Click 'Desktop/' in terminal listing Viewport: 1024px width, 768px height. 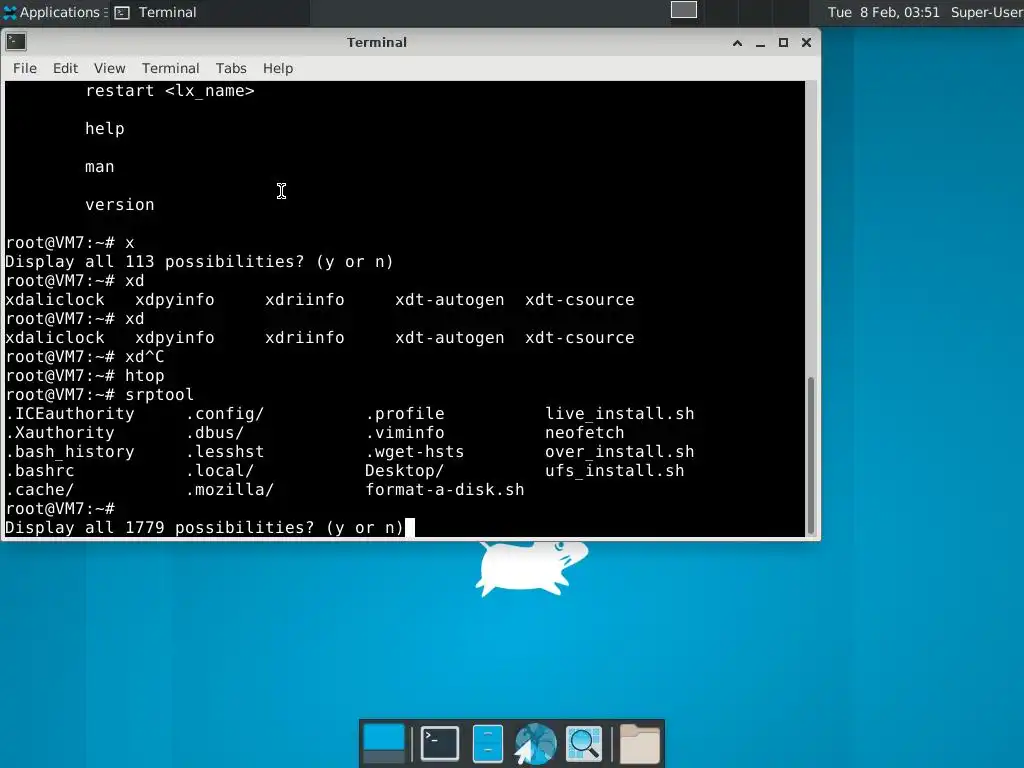[404, 471]
